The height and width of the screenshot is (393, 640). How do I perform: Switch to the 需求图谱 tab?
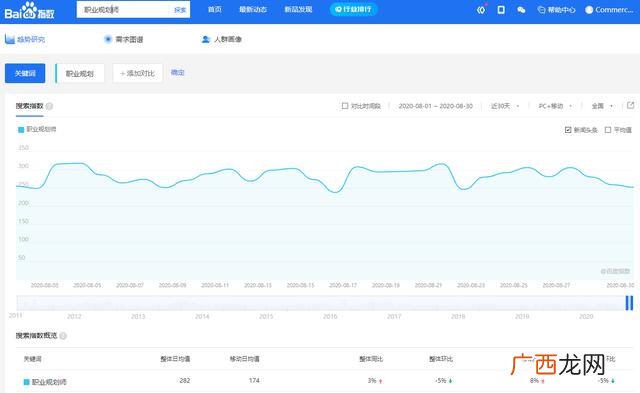124,39
